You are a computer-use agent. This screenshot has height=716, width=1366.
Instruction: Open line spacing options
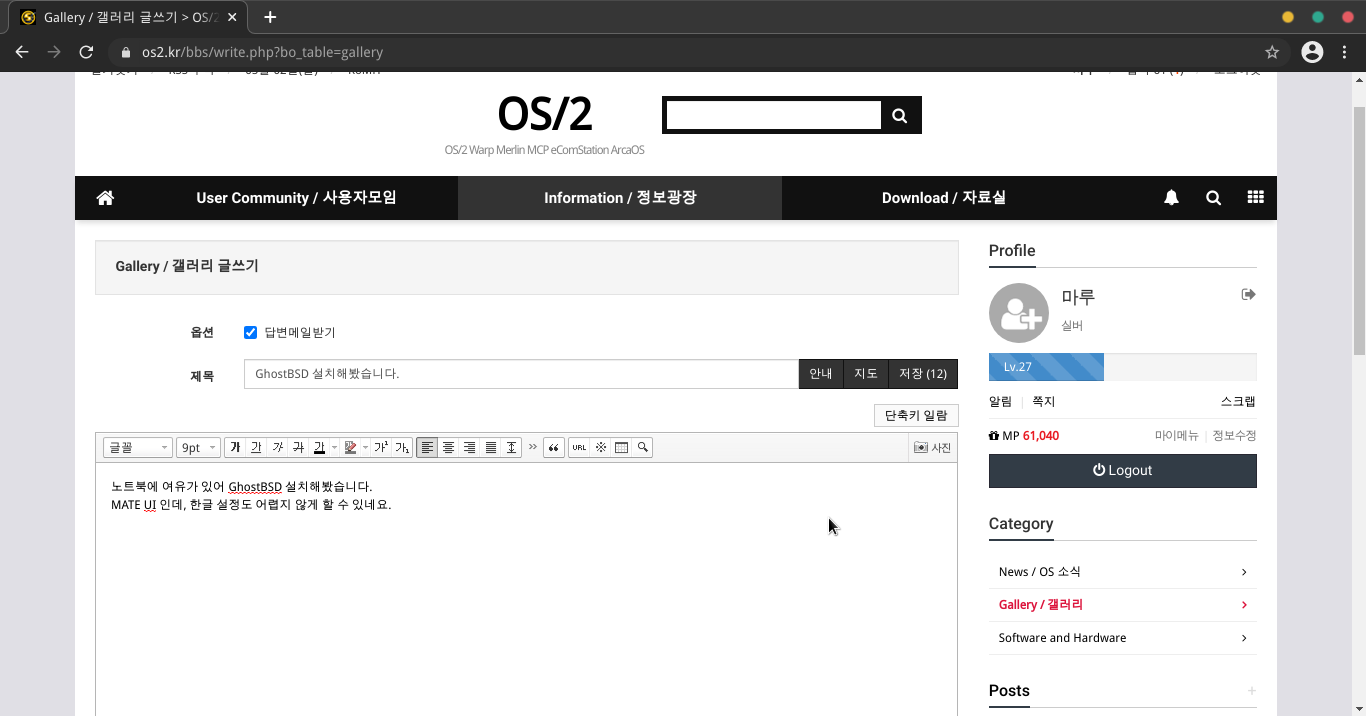511,447
